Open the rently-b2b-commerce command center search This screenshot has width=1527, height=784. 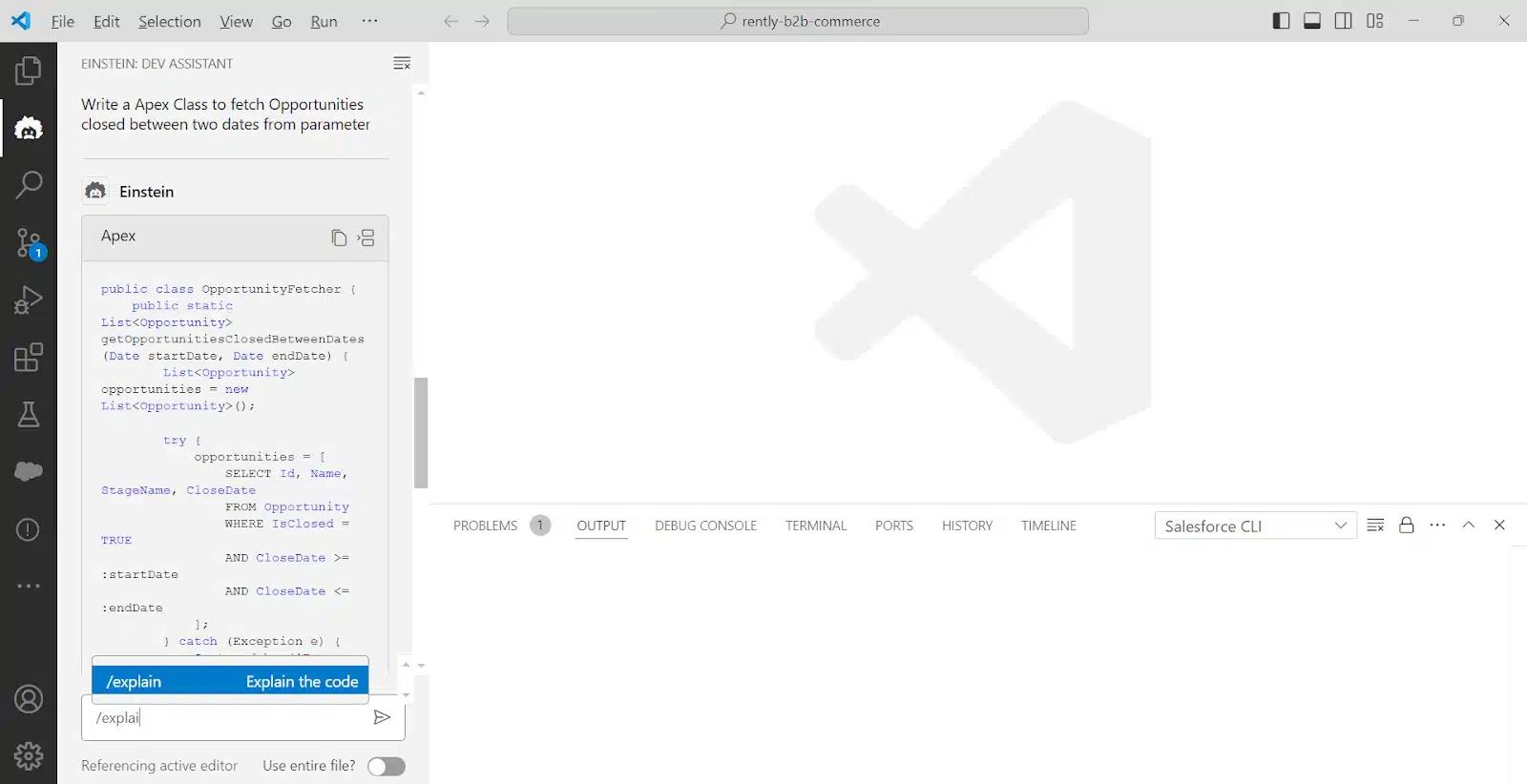tap(798, 21)
